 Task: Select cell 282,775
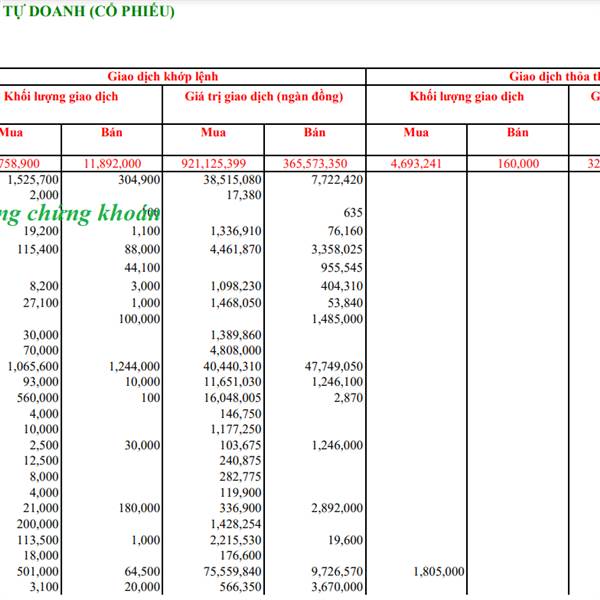click(241, 476)
